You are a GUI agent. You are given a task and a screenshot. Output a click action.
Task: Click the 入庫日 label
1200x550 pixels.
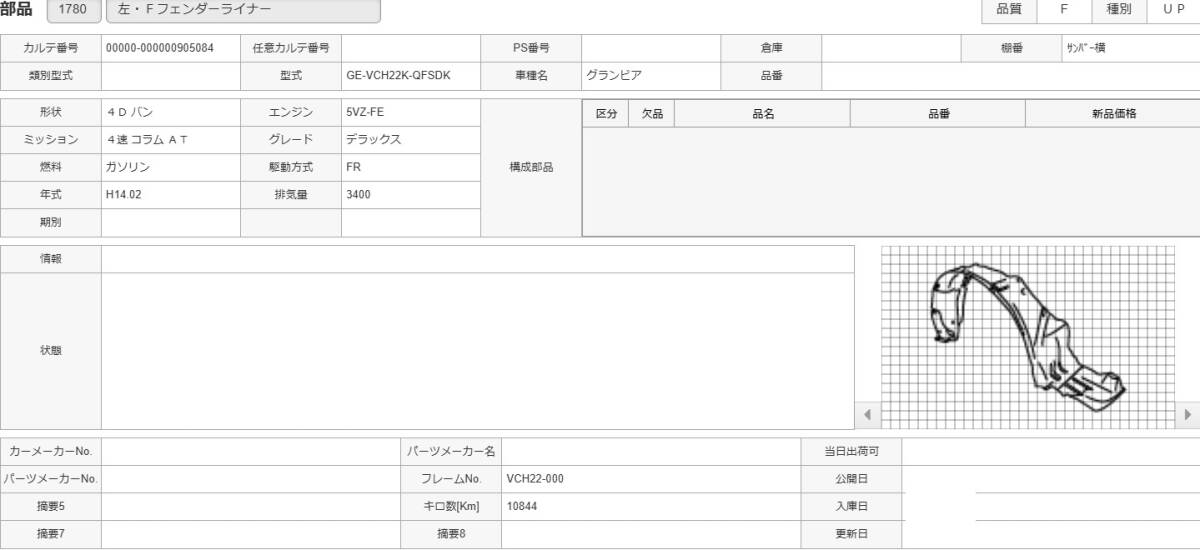click(x=851, y=507)
